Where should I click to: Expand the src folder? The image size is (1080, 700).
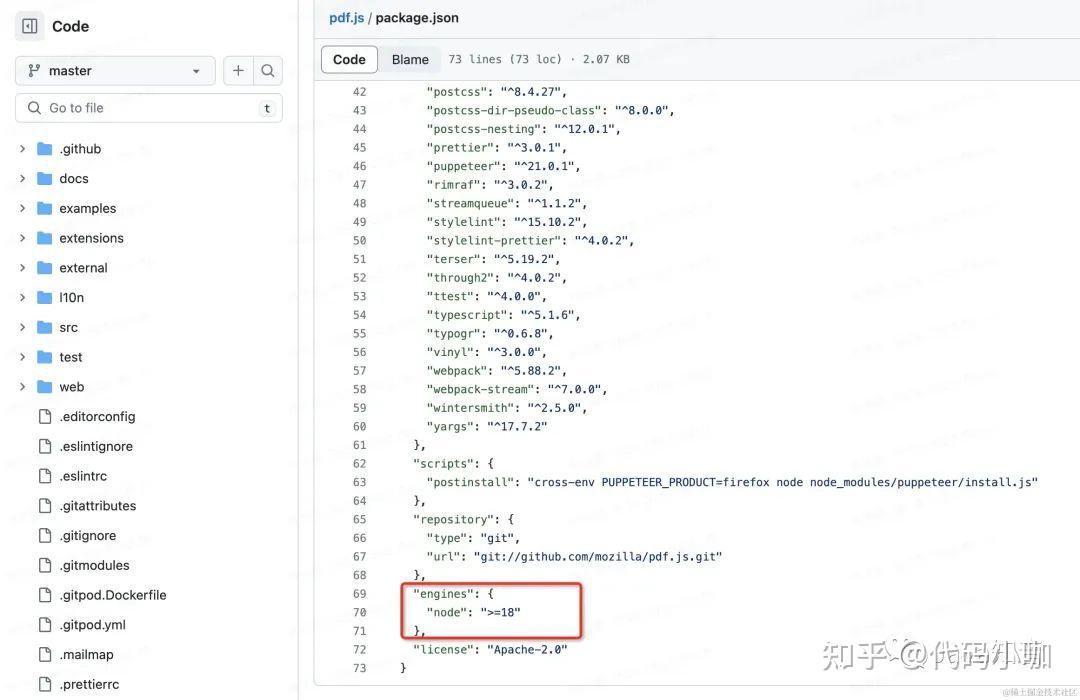pos(22,327)
